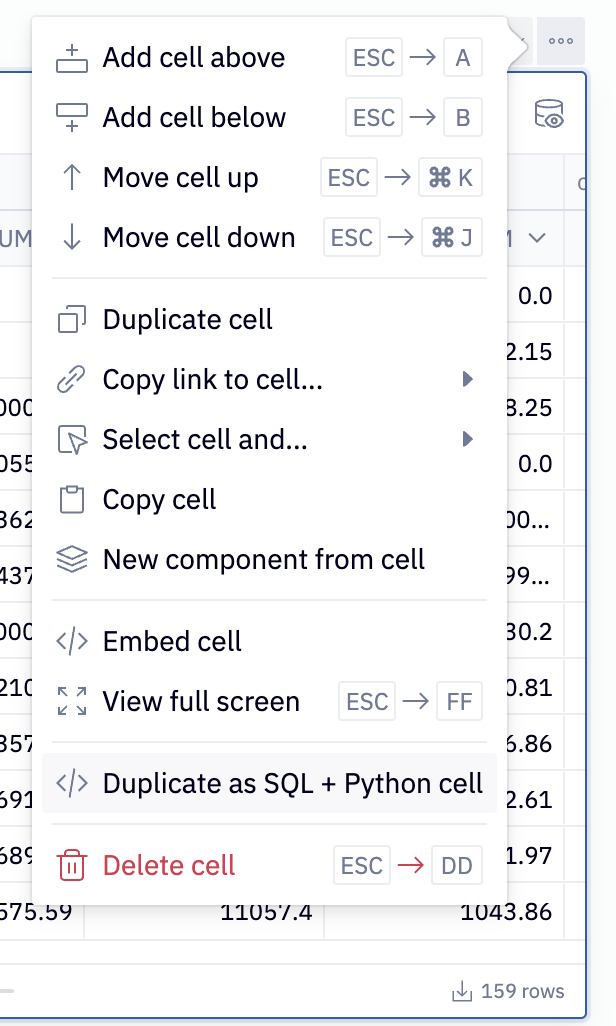Click the horizontal scrollbar at table bottom
Image resolution: width=616 pixels, height=1026 pixels.
8,992
